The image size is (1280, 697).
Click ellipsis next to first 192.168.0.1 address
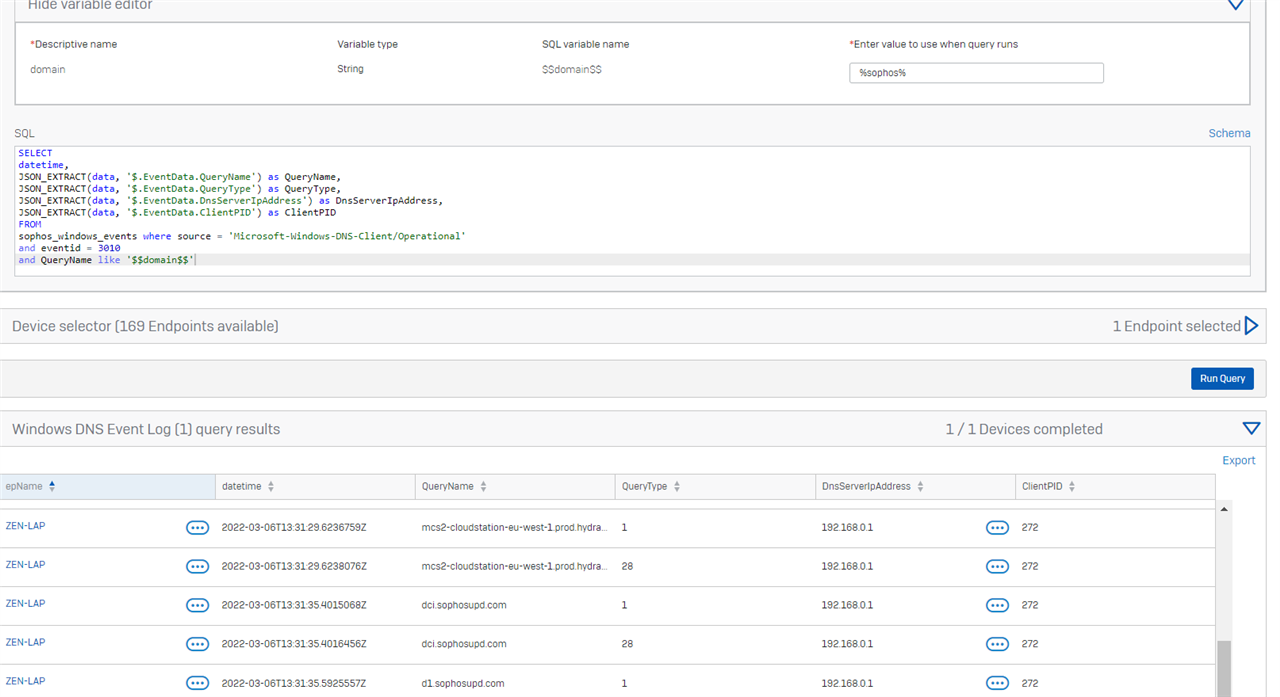click(996, 527)
